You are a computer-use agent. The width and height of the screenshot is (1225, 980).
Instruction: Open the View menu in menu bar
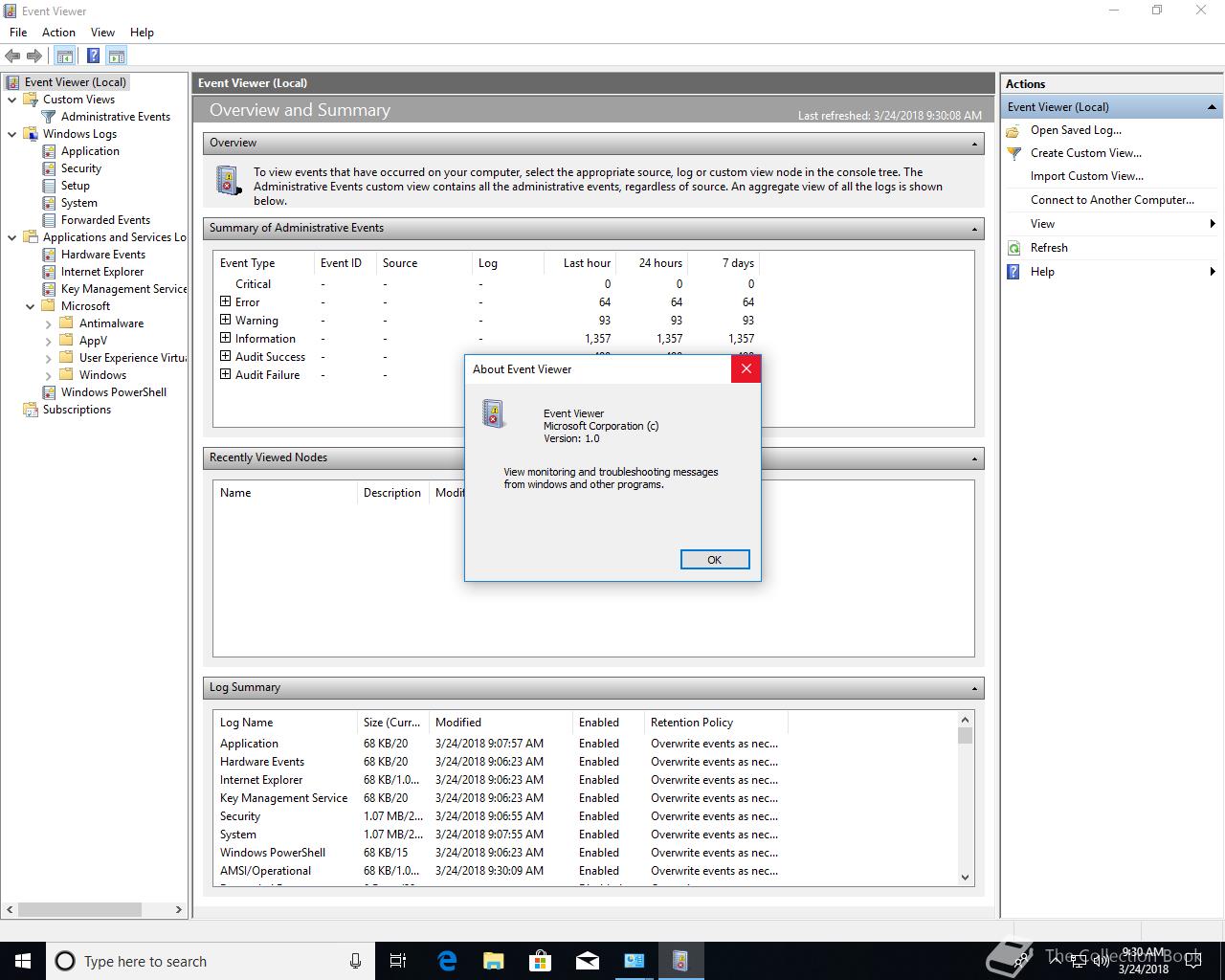pyautogui.click(x=102, y=33)
